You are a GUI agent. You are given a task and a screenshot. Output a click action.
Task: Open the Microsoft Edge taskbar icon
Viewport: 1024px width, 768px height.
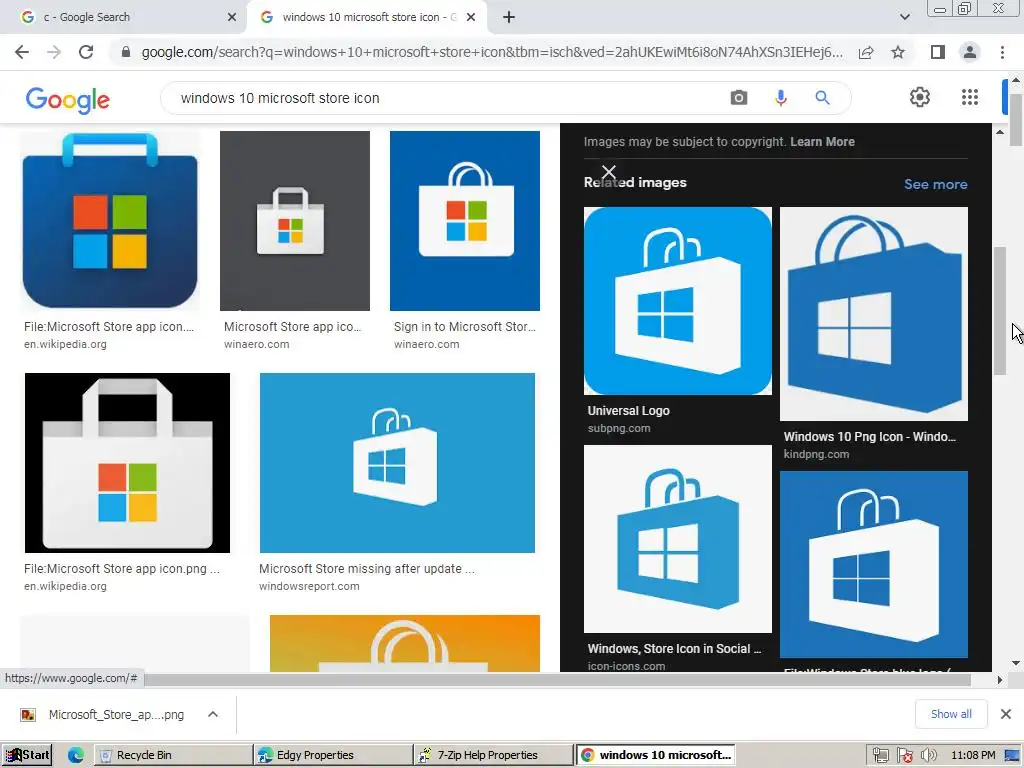(x=76, y=755)
